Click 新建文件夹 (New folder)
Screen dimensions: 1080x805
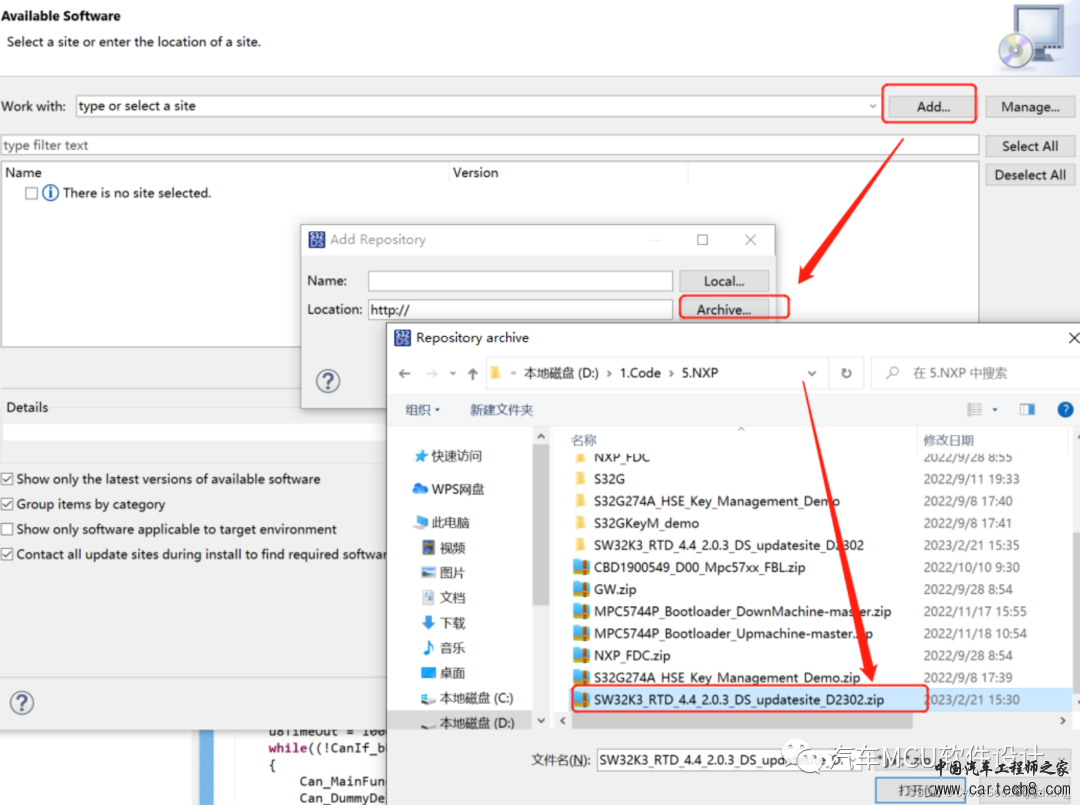coord(501,410)
